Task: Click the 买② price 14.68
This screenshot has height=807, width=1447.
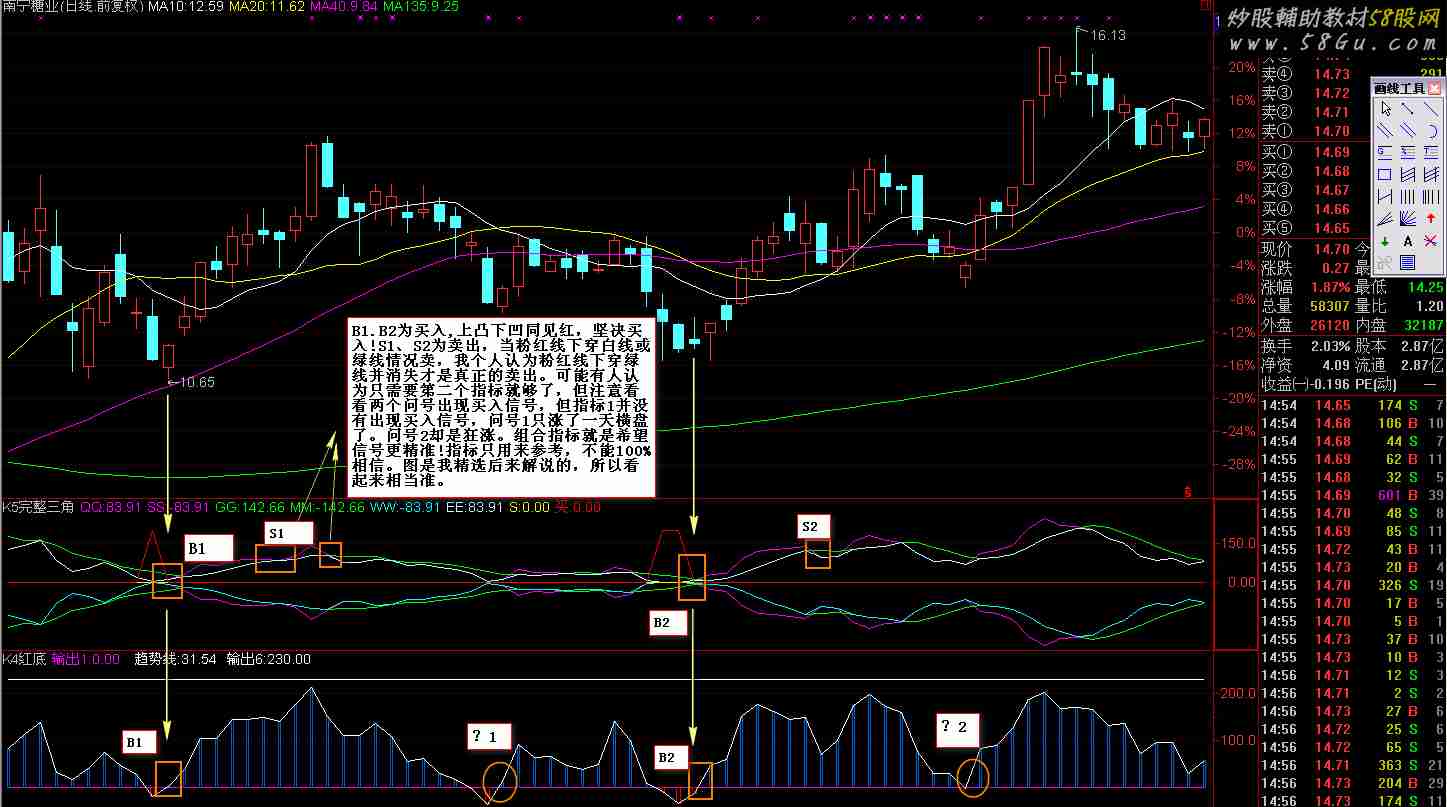Action: (x=1332, y=171)
